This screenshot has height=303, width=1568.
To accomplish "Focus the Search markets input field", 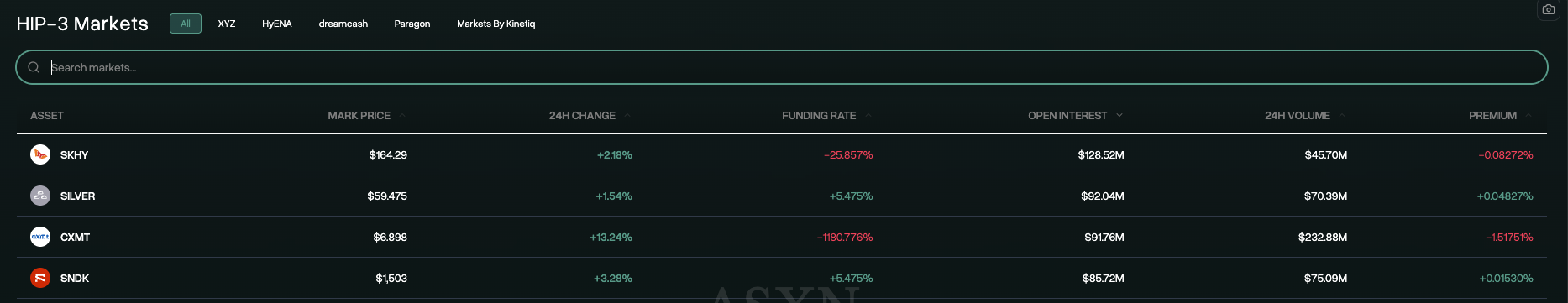I will (x=782, y=67).
